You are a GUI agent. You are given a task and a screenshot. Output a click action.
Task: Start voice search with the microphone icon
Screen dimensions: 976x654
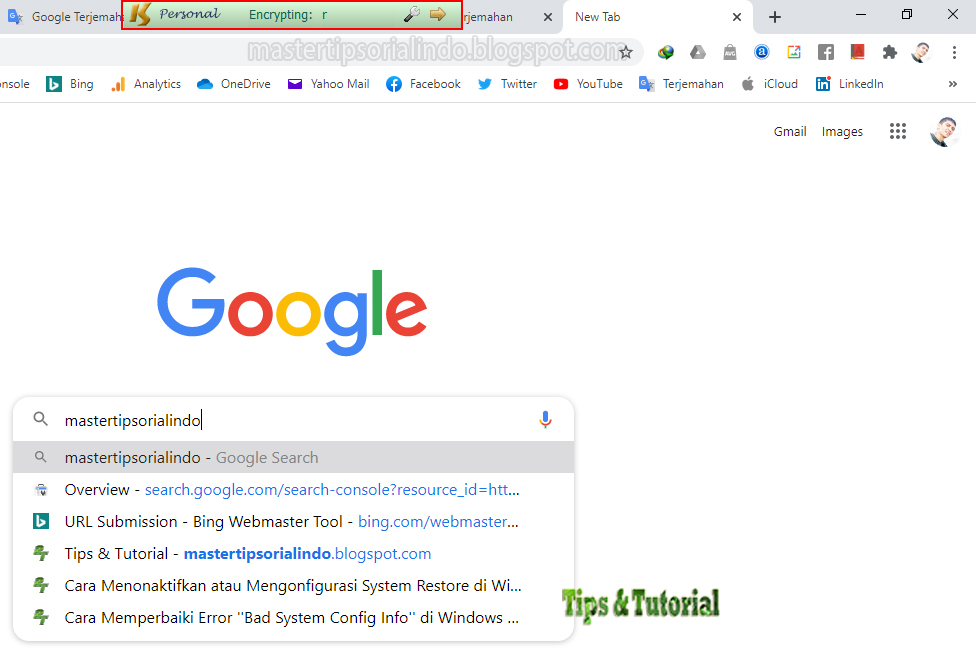coord(546,419)
